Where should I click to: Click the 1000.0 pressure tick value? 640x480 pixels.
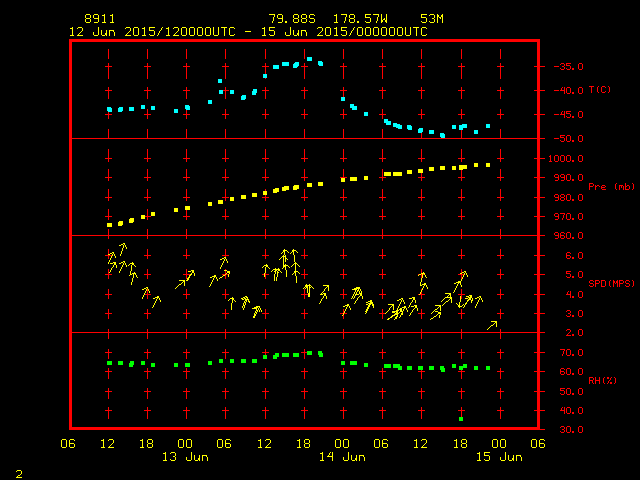563,159
